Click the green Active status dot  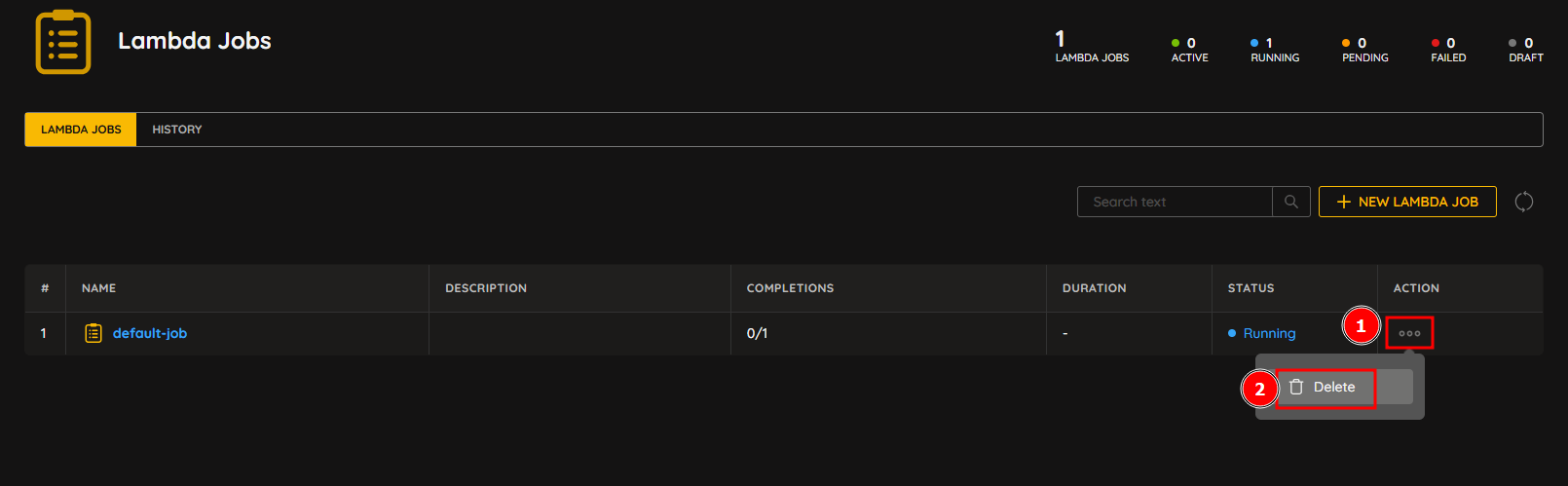tap(1176, 43)
